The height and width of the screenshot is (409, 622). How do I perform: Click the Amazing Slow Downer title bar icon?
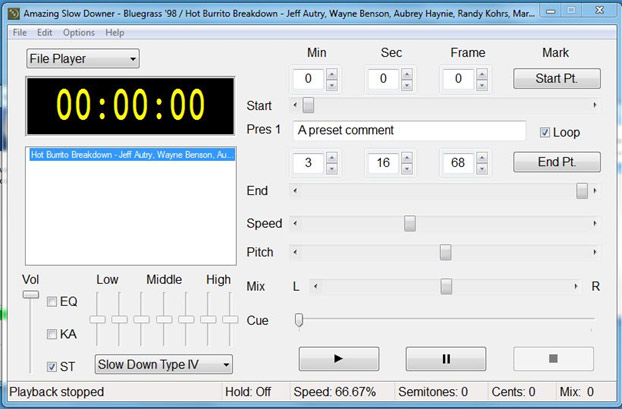[14, 13]
